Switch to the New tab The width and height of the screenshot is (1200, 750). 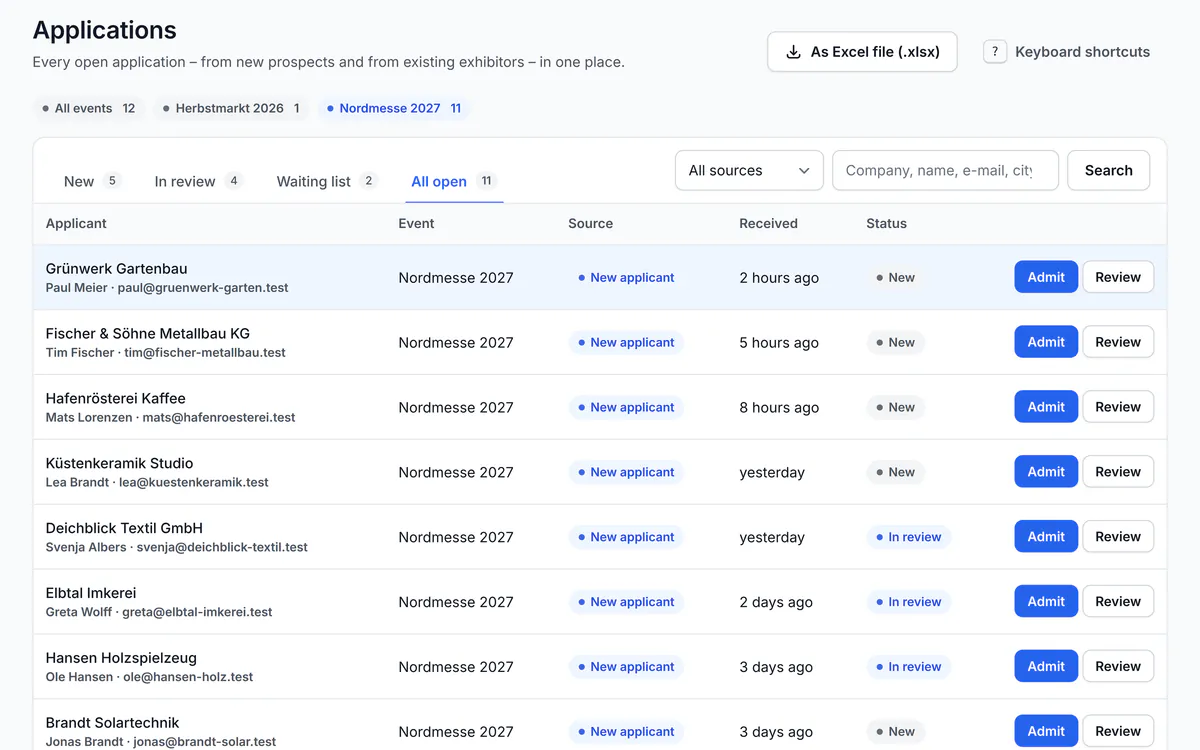(x=92, y=181)
